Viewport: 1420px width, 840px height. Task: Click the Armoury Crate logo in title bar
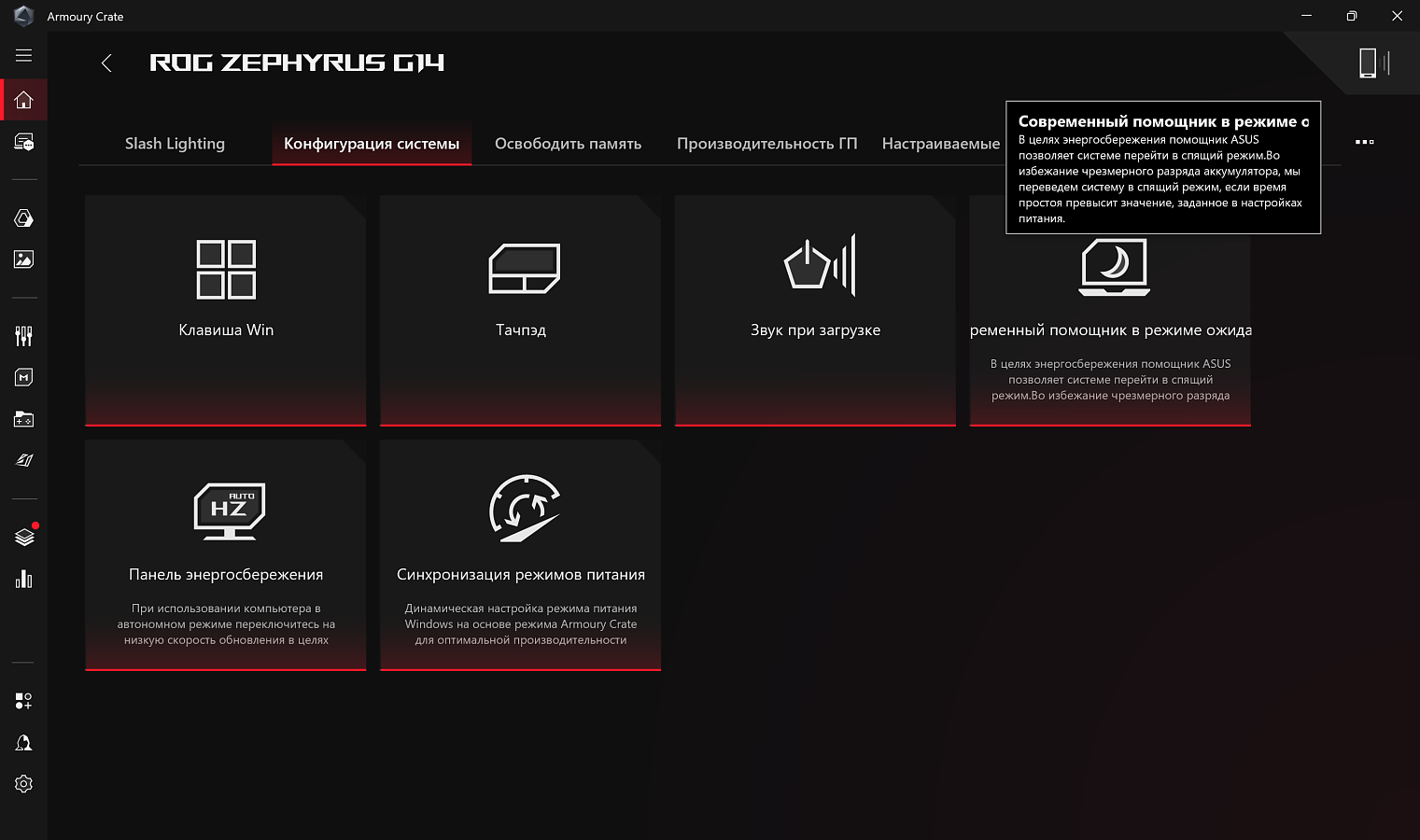point(23,16)
